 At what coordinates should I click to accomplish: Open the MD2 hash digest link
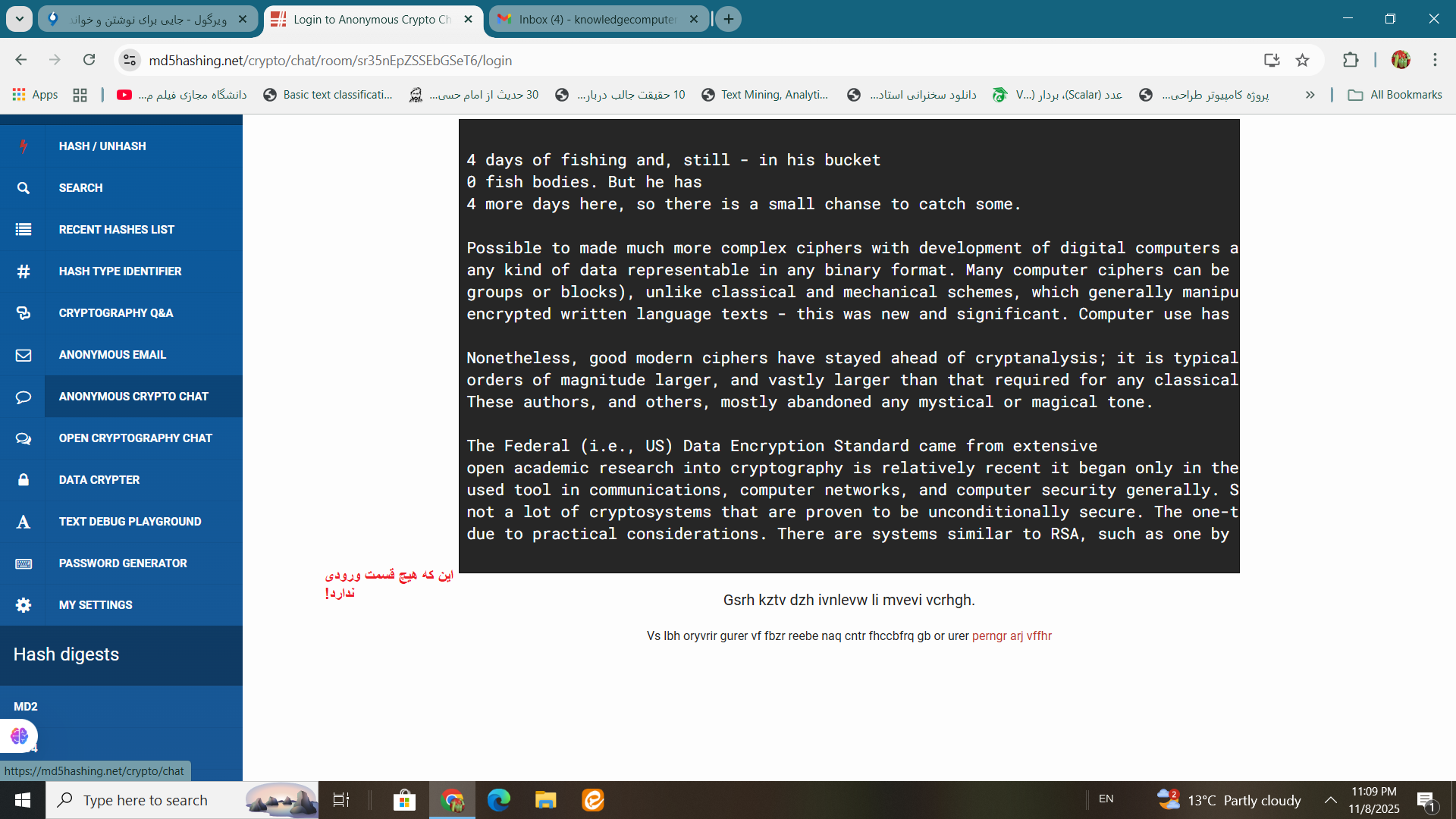click(26, 707)
